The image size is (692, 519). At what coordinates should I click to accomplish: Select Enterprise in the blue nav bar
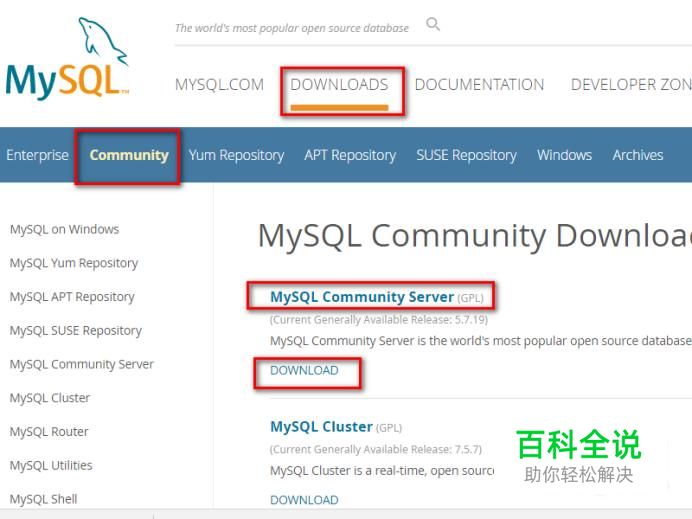(x=38, y=155)
